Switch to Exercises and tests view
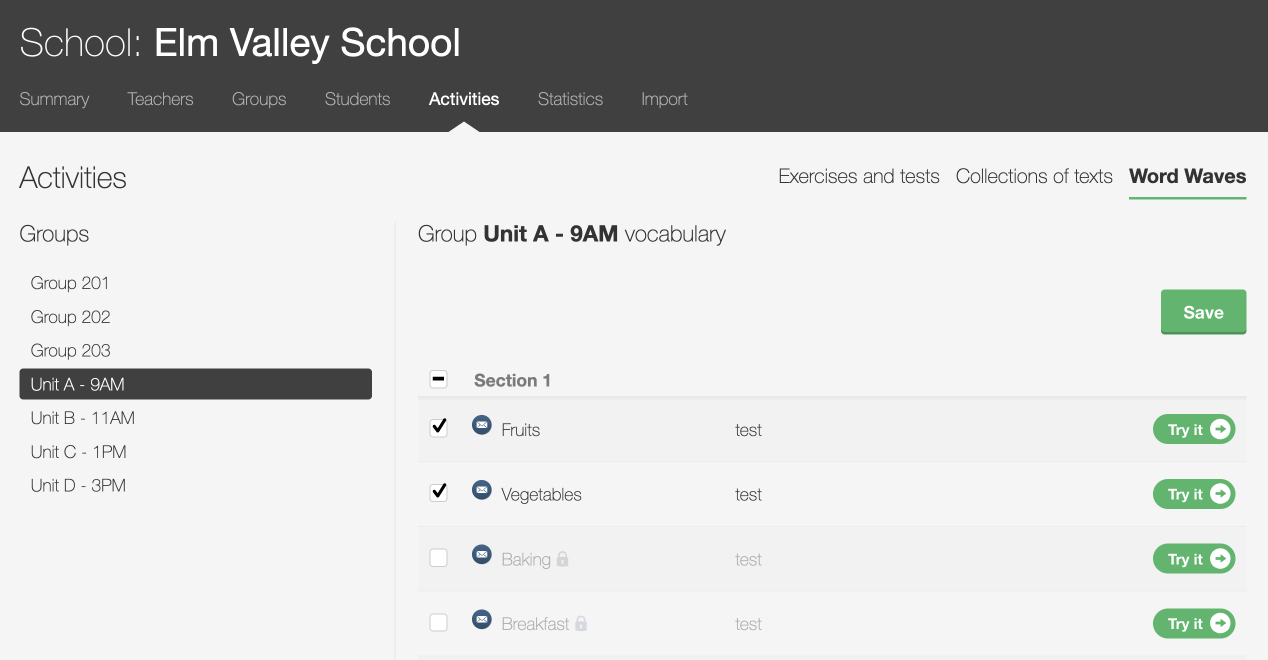 [x=858, y=177]
